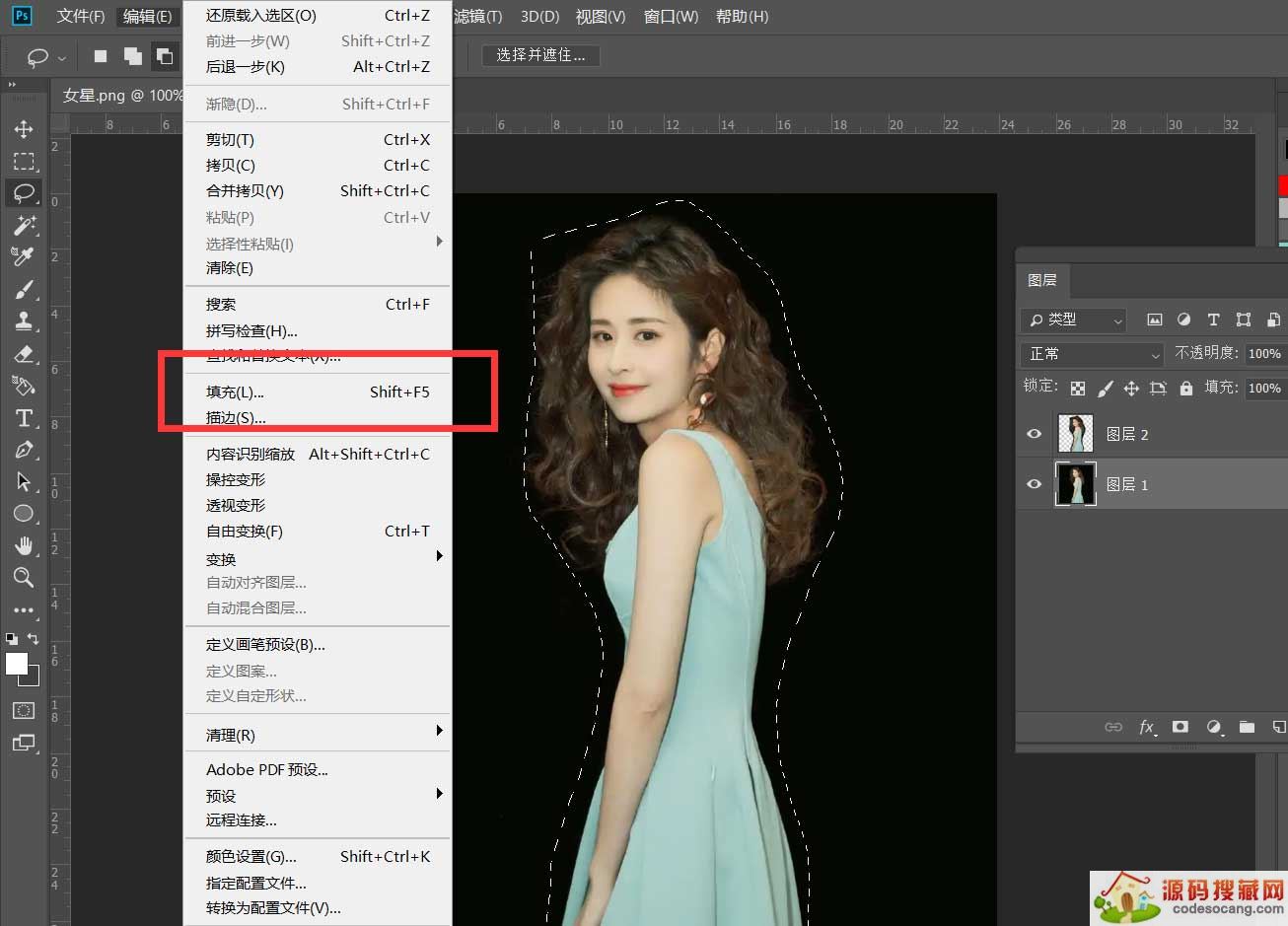Screen dimensions: 1288x926
Task: Switch to the 女星.png document tab
Action: click(x=121, y=95)
